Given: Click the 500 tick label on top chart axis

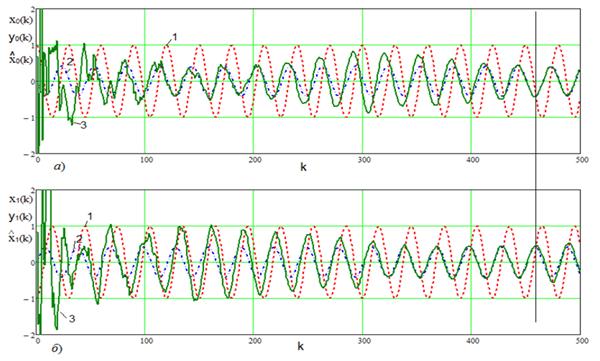Looking at the screenshot, I should coord(582,160).
